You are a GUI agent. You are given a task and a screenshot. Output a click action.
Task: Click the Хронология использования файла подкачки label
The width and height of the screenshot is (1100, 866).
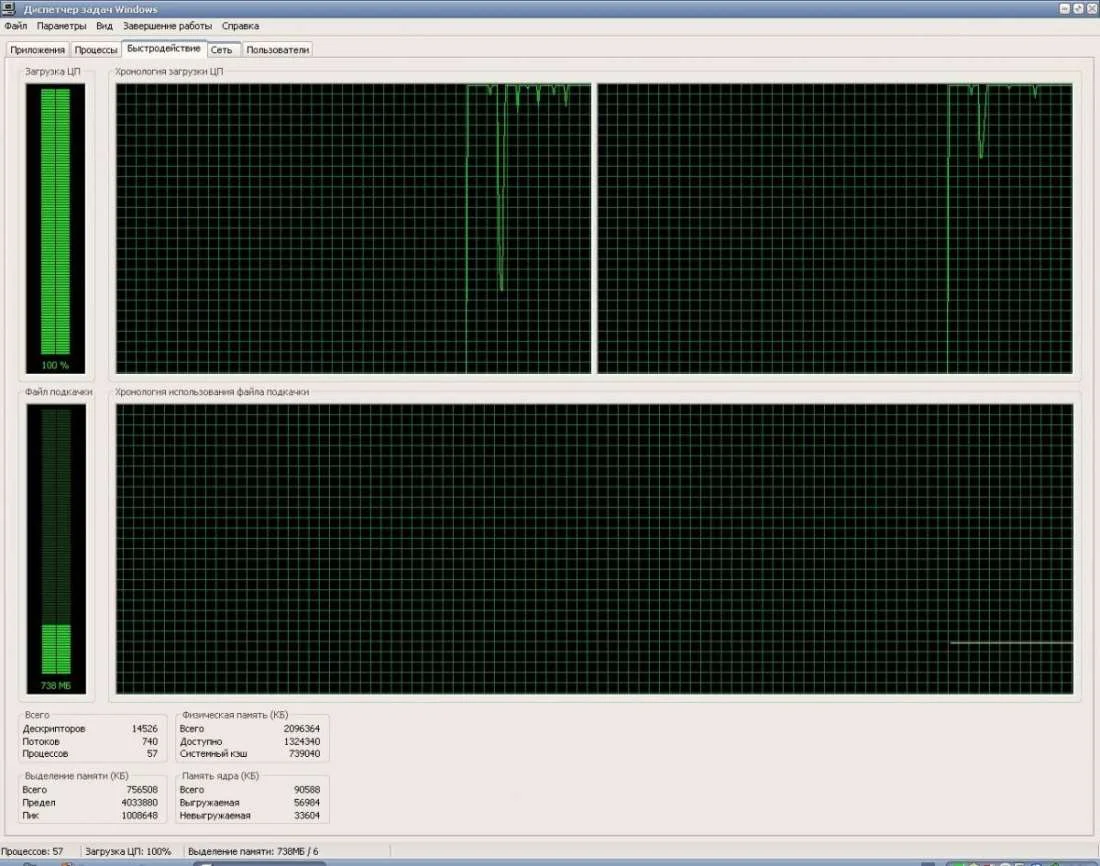(212, 392)
